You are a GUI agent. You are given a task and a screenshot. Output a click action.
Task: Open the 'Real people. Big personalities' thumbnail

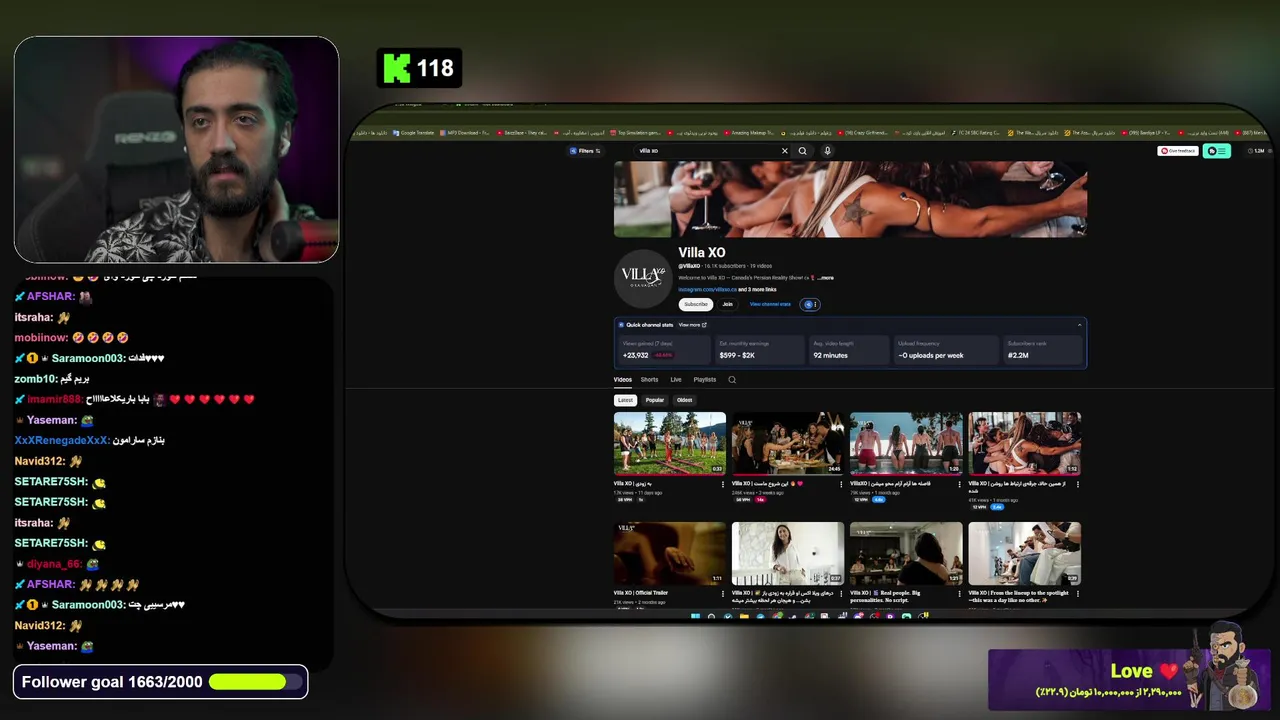pos(906,553)
